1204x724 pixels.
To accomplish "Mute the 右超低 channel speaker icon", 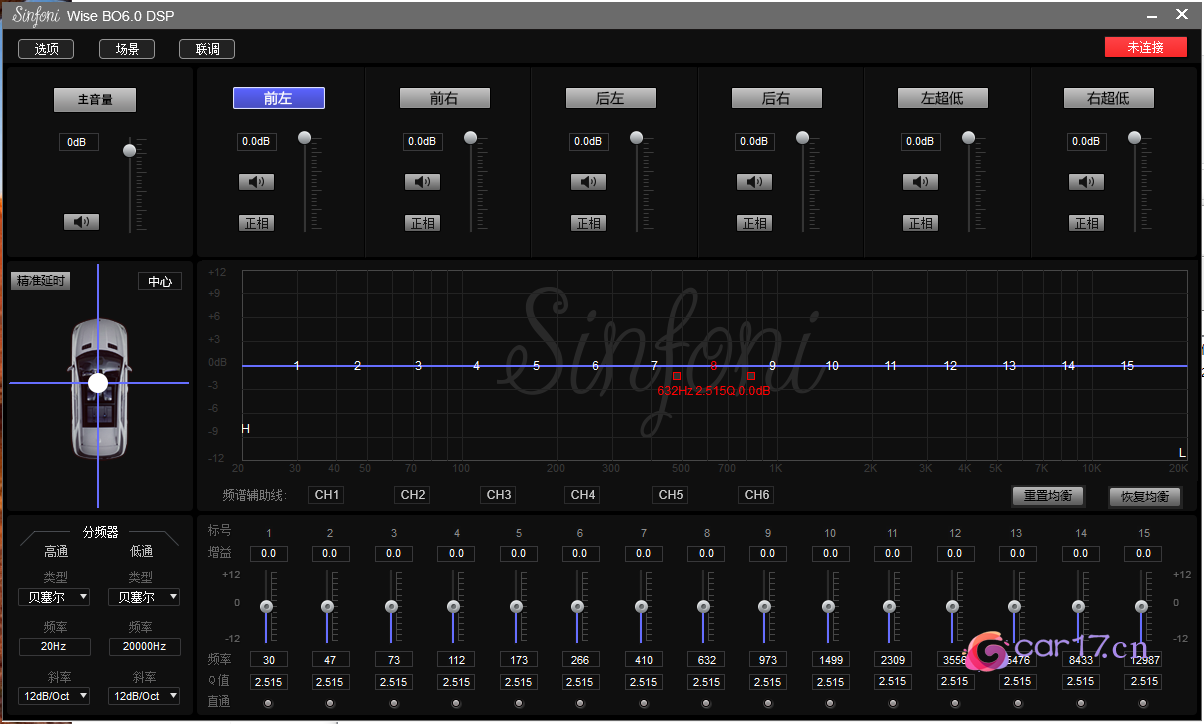I will 1086,182.
